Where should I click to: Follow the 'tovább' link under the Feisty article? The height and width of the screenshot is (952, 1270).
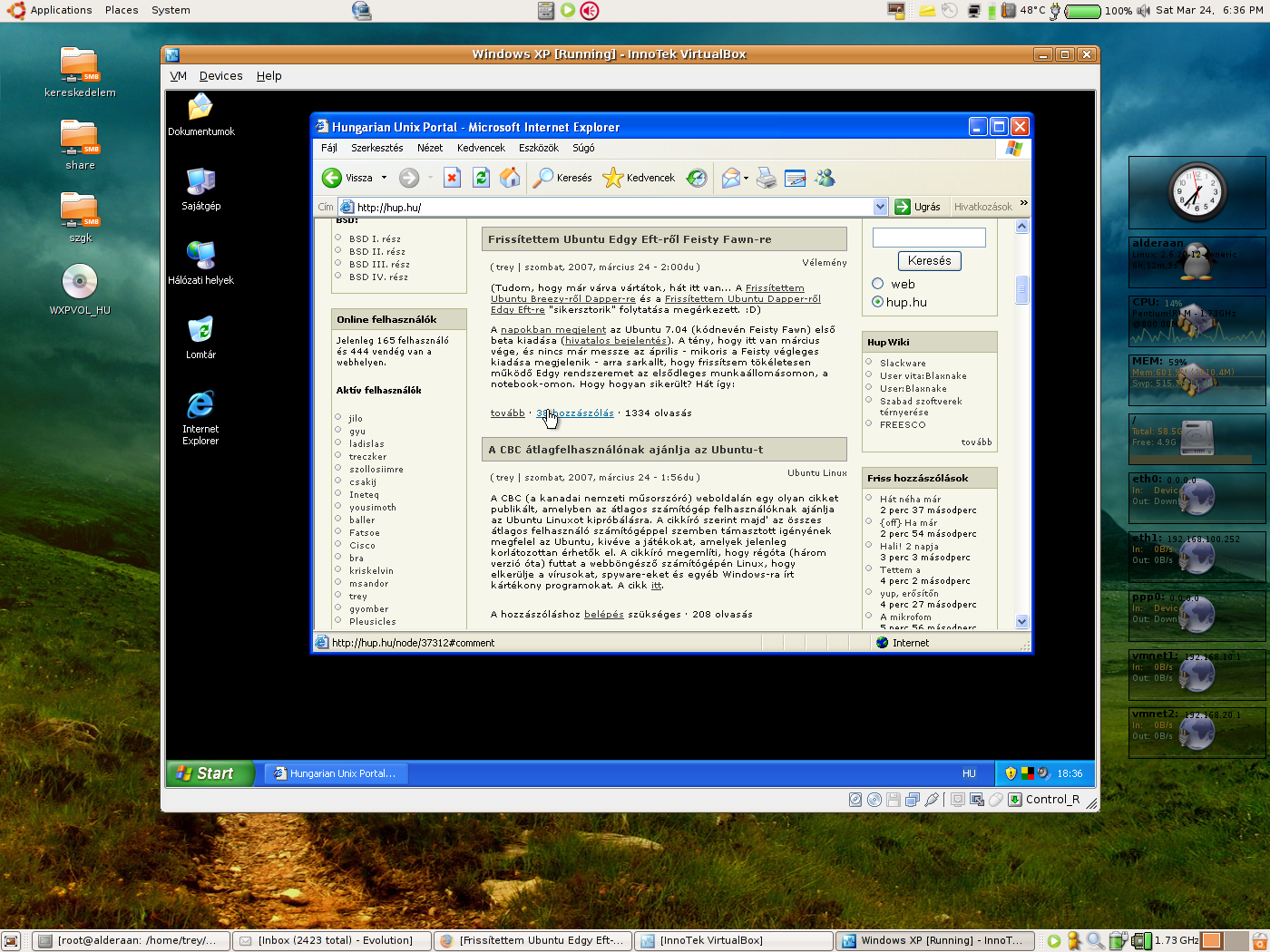tap(508, 413)
